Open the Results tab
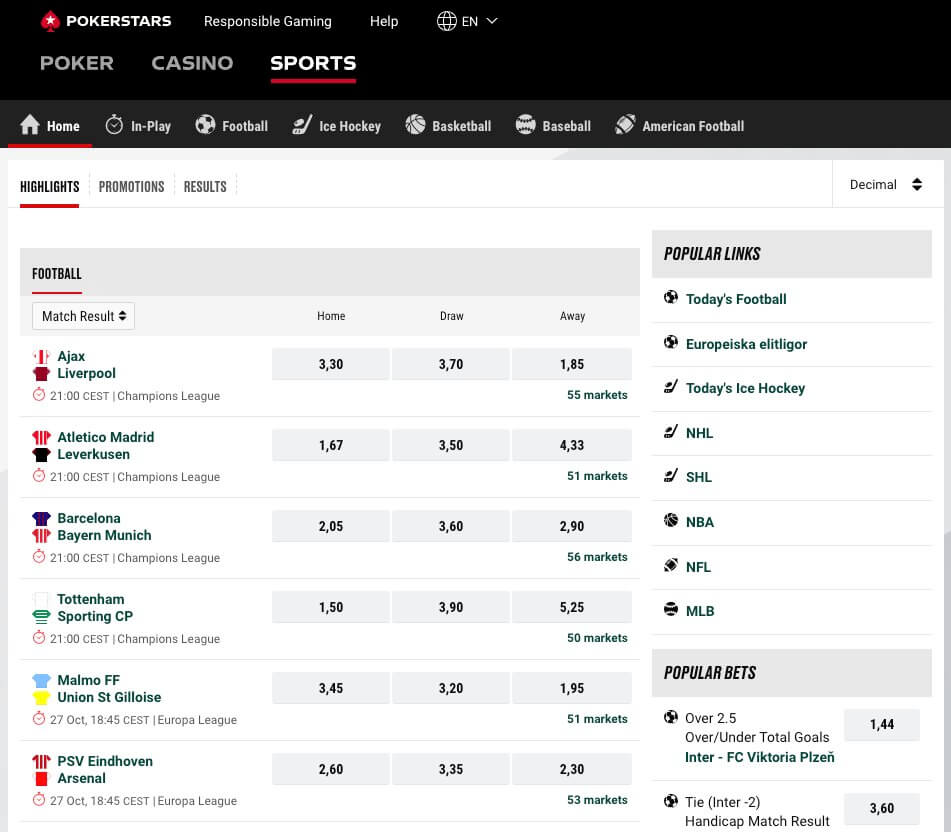 [205, 187]
